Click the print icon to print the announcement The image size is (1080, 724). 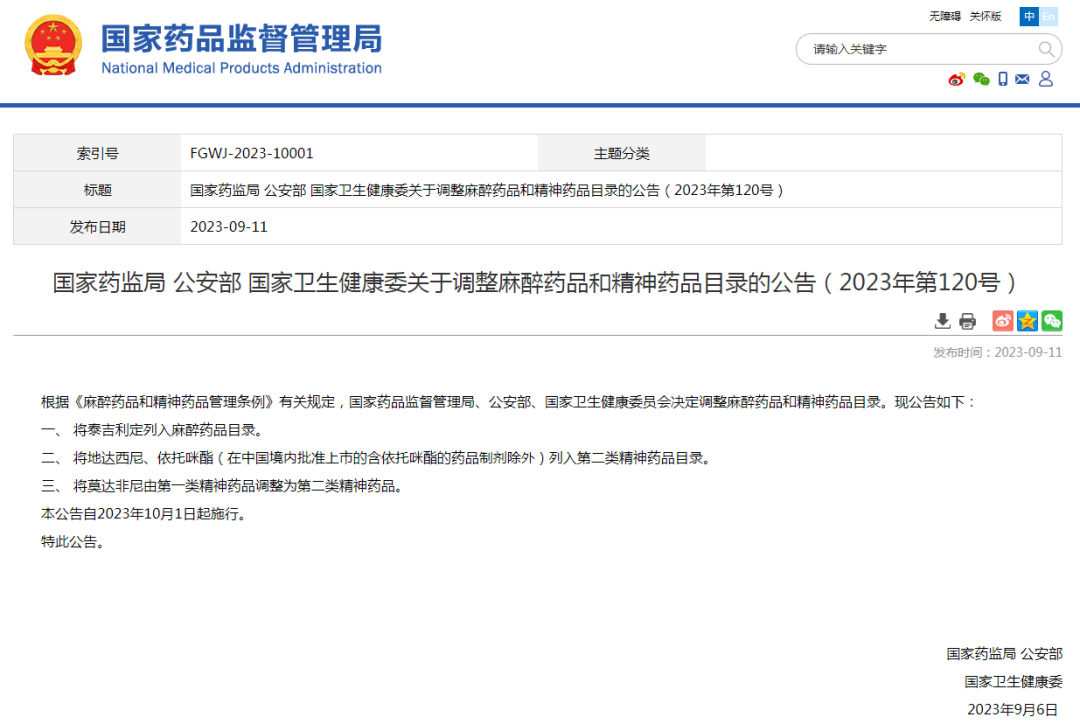(966, 321)
